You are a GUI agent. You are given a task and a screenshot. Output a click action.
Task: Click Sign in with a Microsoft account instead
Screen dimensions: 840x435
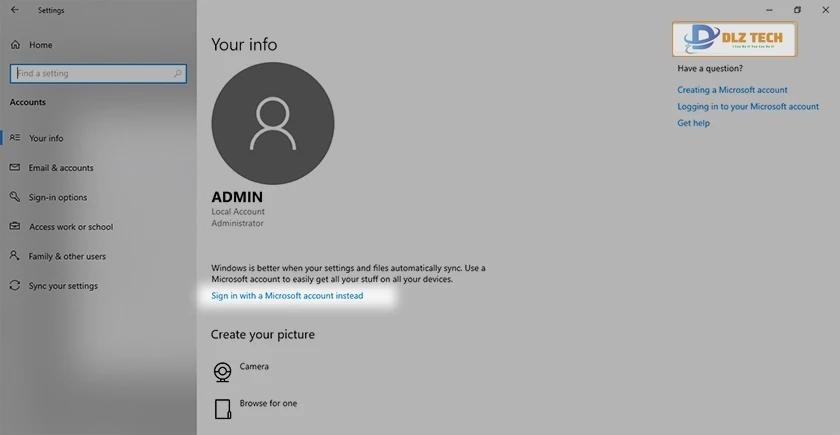pos(287,296)
